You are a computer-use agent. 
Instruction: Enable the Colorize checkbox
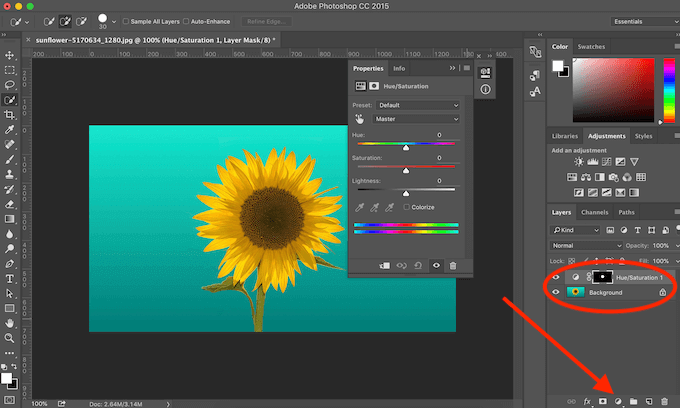(x=406, y=207)
